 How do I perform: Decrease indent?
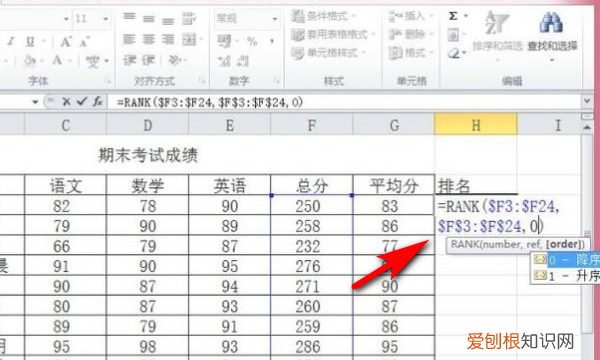tap(130, 60)
